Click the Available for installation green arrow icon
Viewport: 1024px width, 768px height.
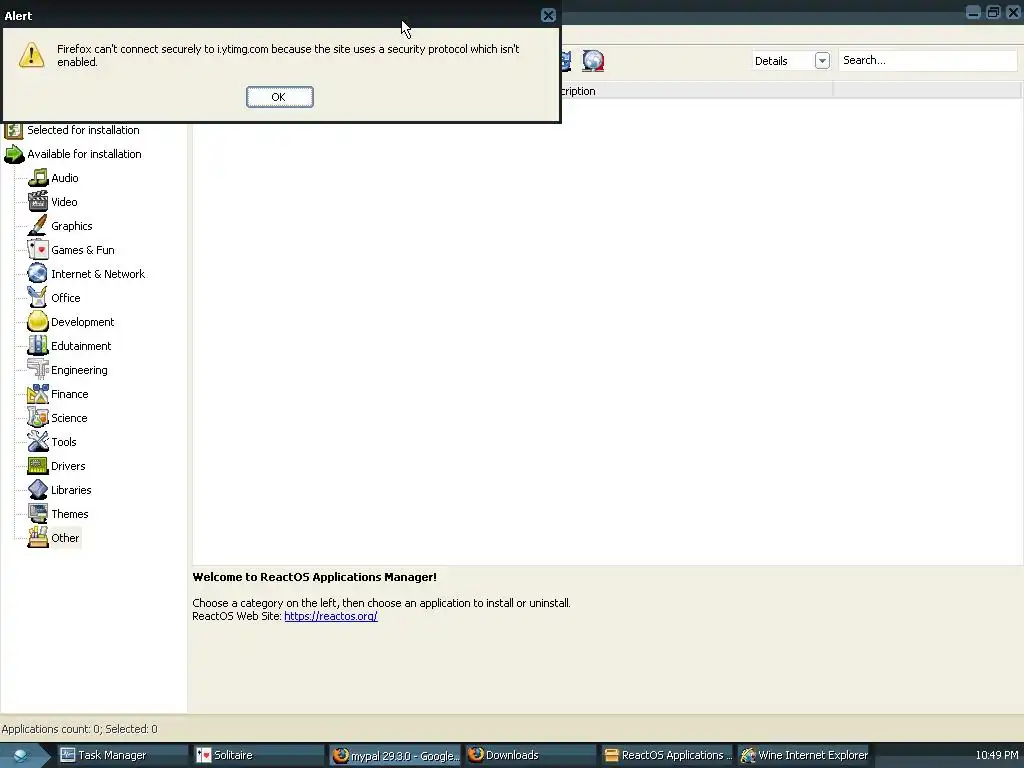14,154
